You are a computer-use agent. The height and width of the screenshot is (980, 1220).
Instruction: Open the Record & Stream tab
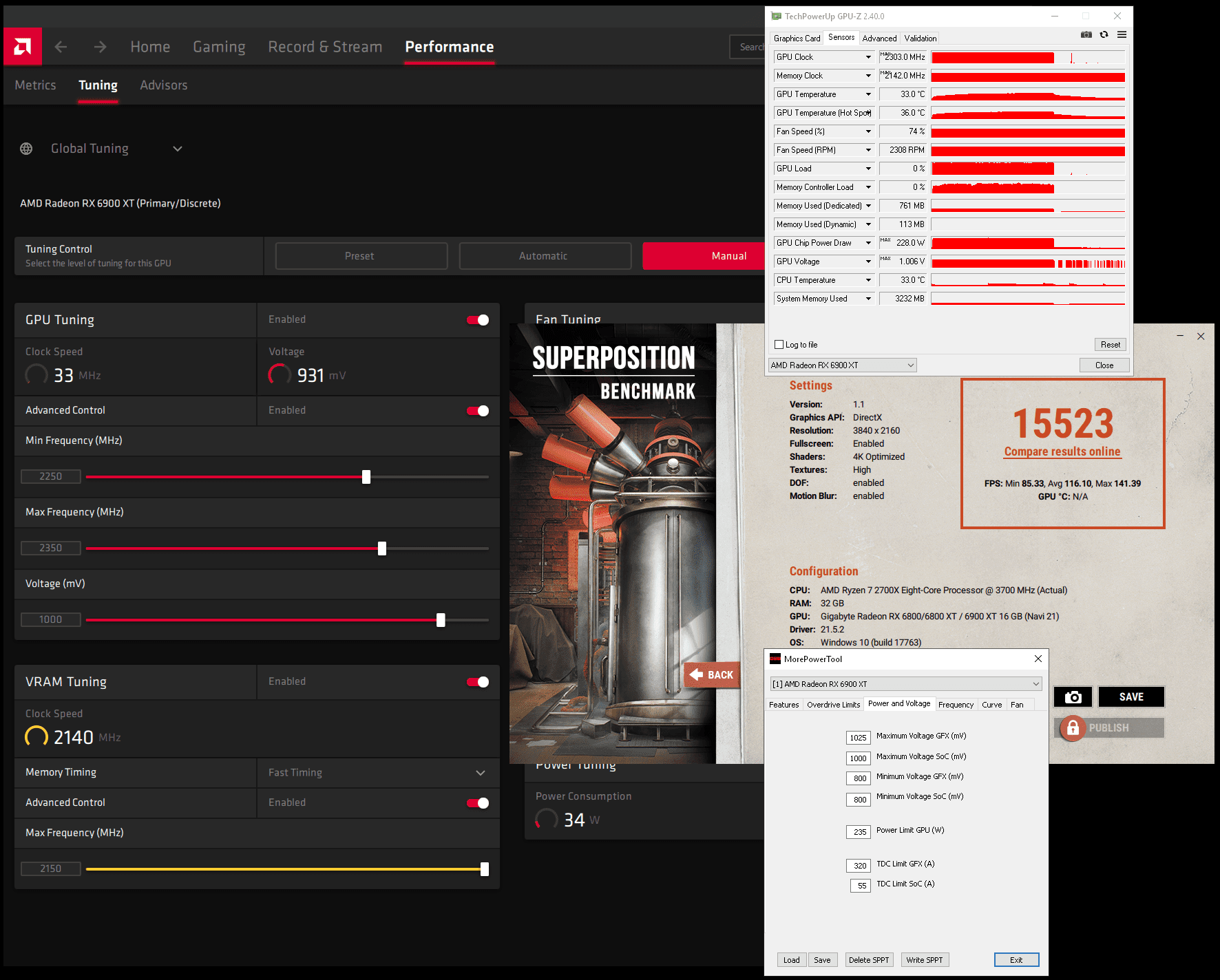click(x=325, y=47)
